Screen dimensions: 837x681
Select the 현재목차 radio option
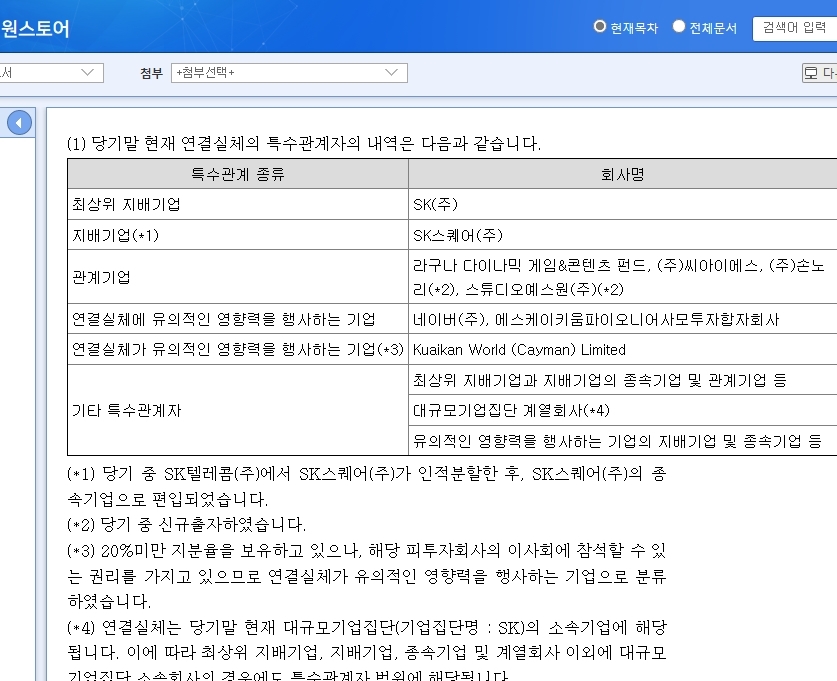tap(600, 26)
